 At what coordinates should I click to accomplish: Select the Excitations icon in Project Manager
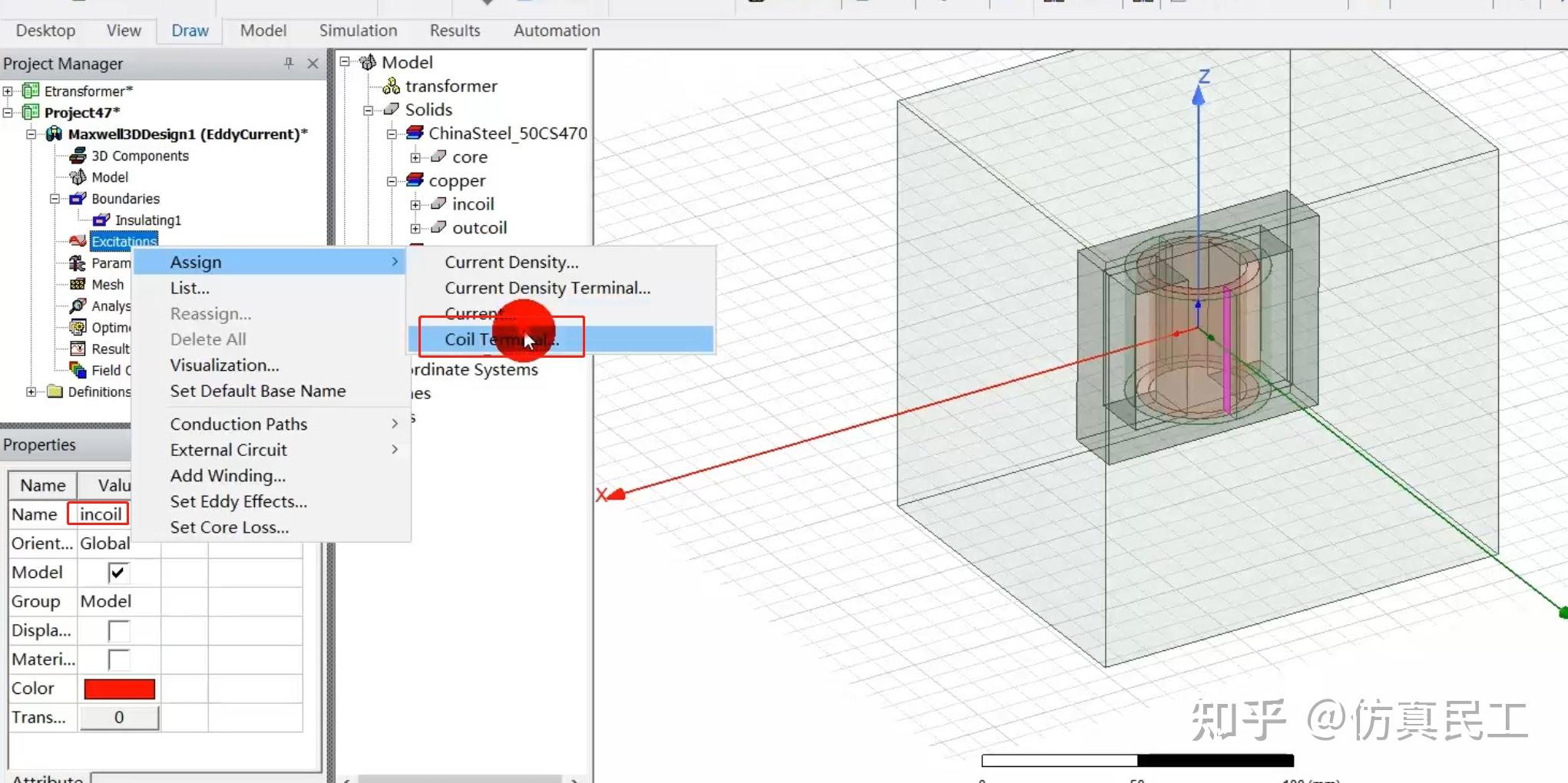pos(78,240)
